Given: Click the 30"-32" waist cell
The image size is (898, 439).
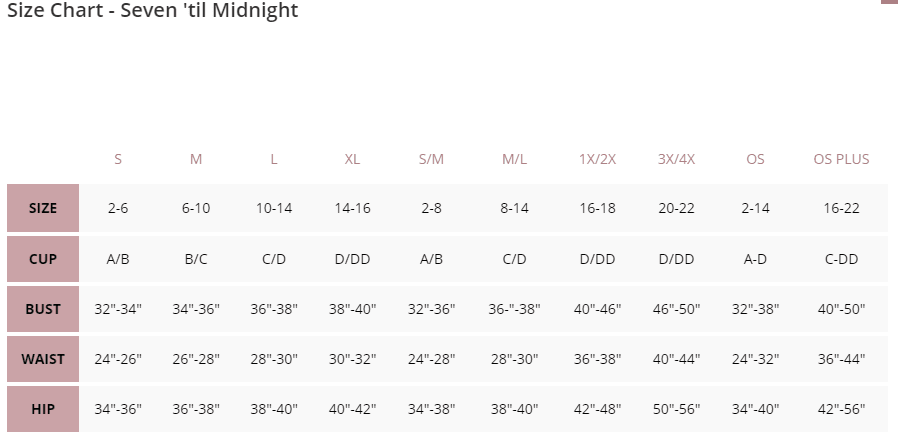Looking at the screenshot, I should click(x=352, y=359).
